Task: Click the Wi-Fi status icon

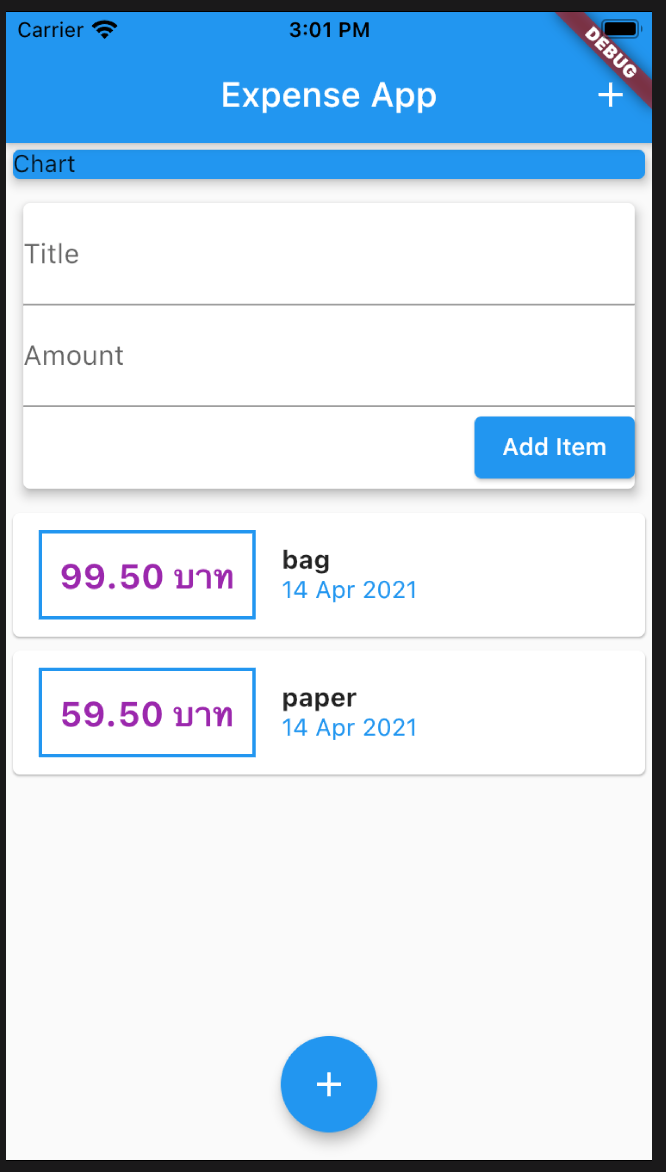Action: 104,30
